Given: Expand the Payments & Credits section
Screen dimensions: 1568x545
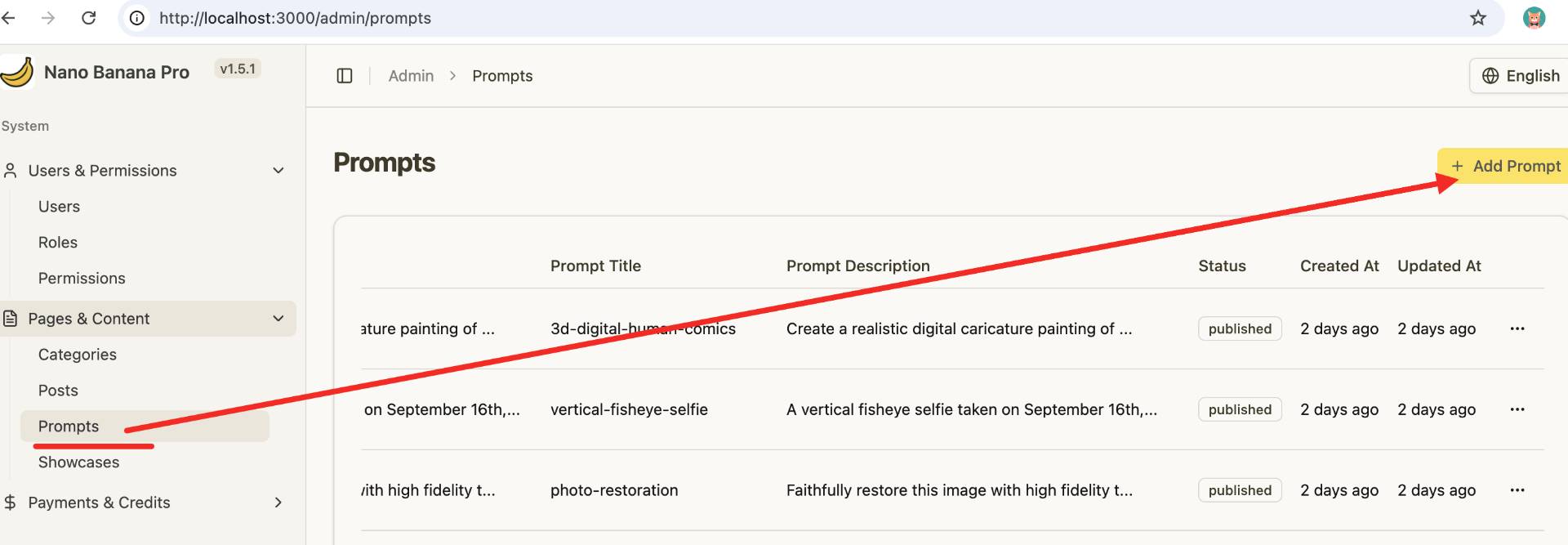Looking at the screenshot, I should 278,503.
